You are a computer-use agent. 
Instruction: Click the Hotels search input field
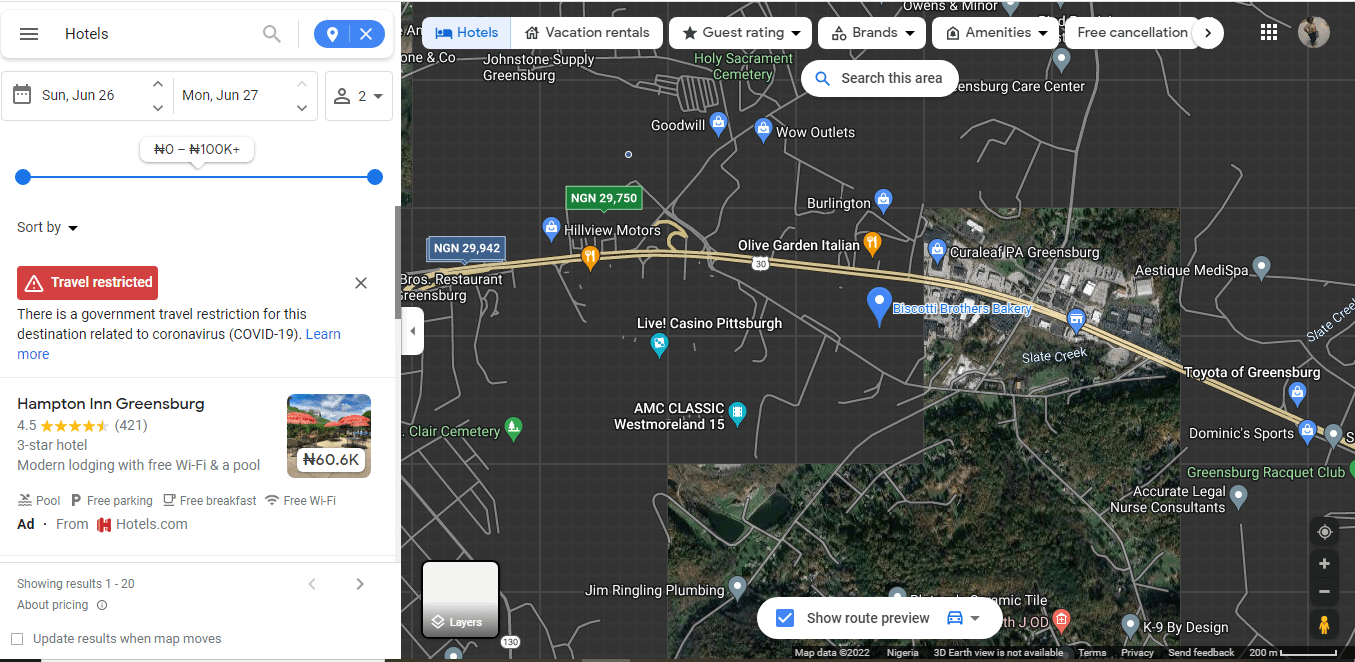155,34
